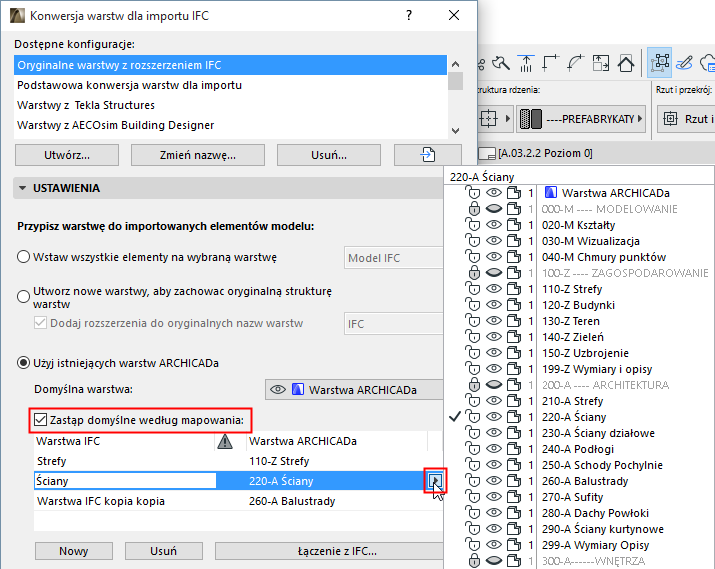Choose 270-A Sufity layer

(572, 497)
